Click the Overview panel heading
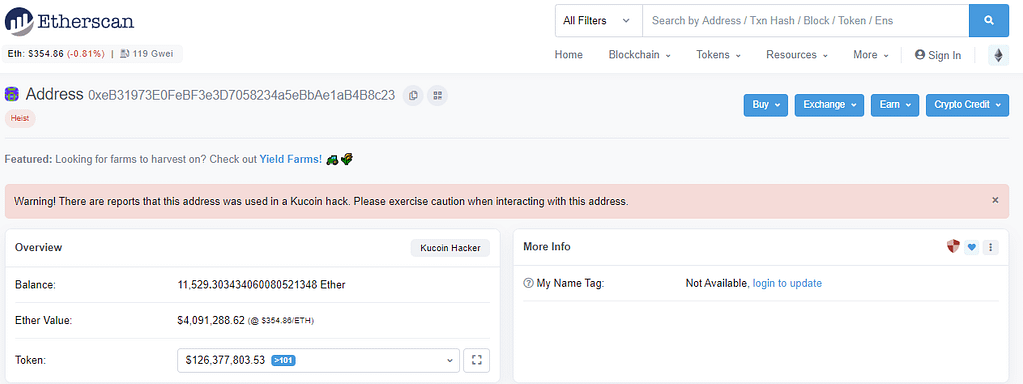Screen dimensions: 1023x384 [38, 247]
